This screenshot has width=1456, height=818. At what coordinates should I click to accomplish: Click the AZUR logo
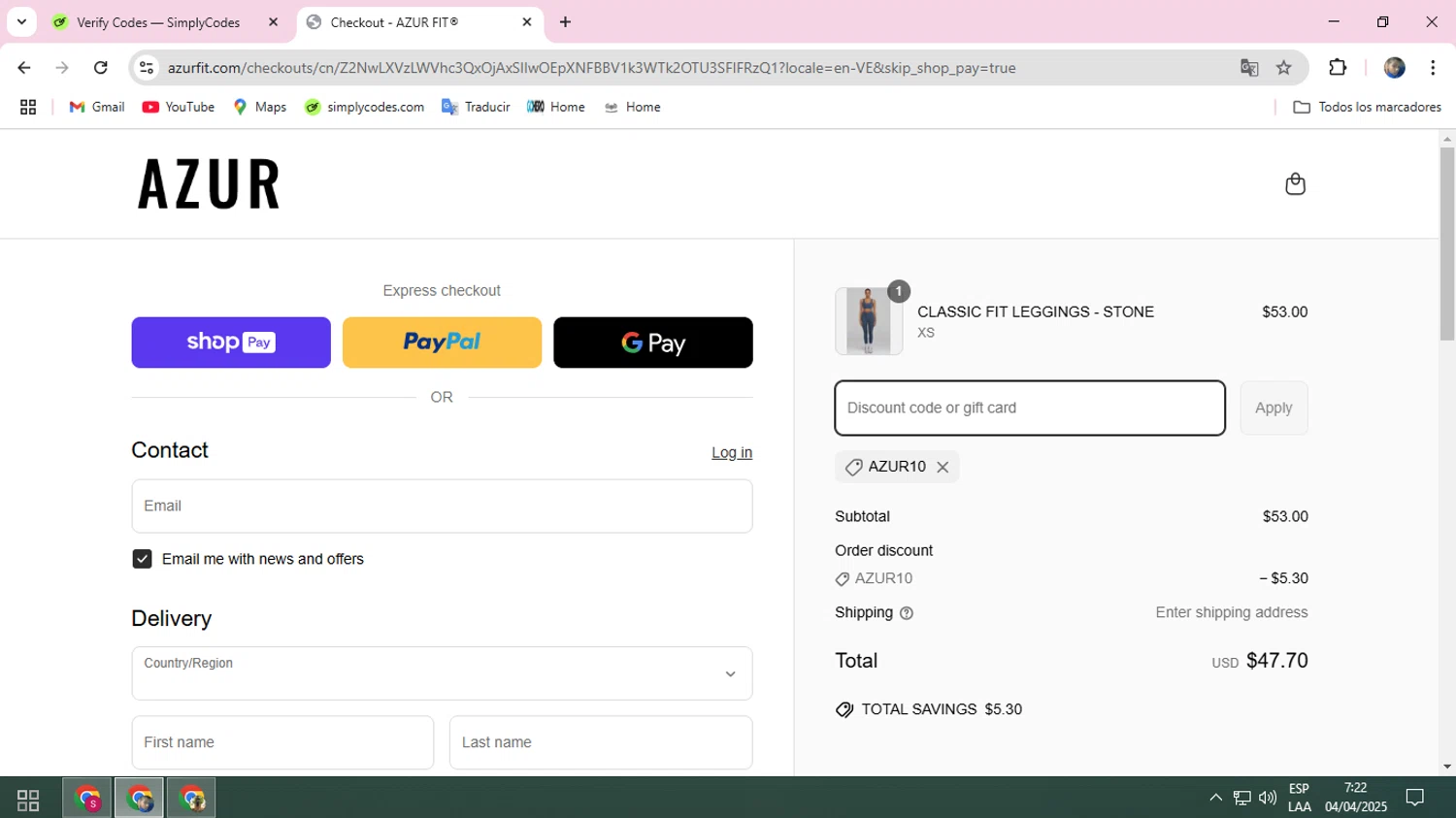coord(209,184)
